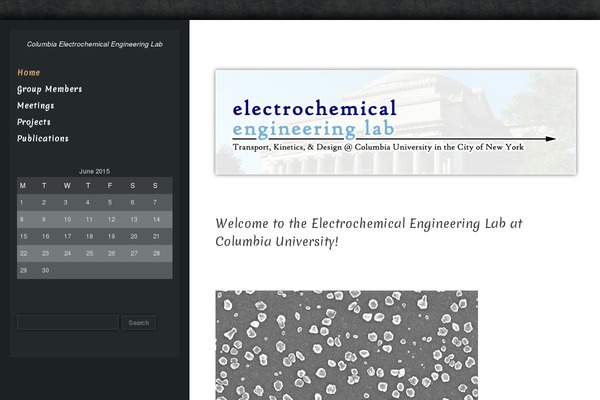Select calendar date 25
This screenshot has height=400, width=600.
(89, 253)
